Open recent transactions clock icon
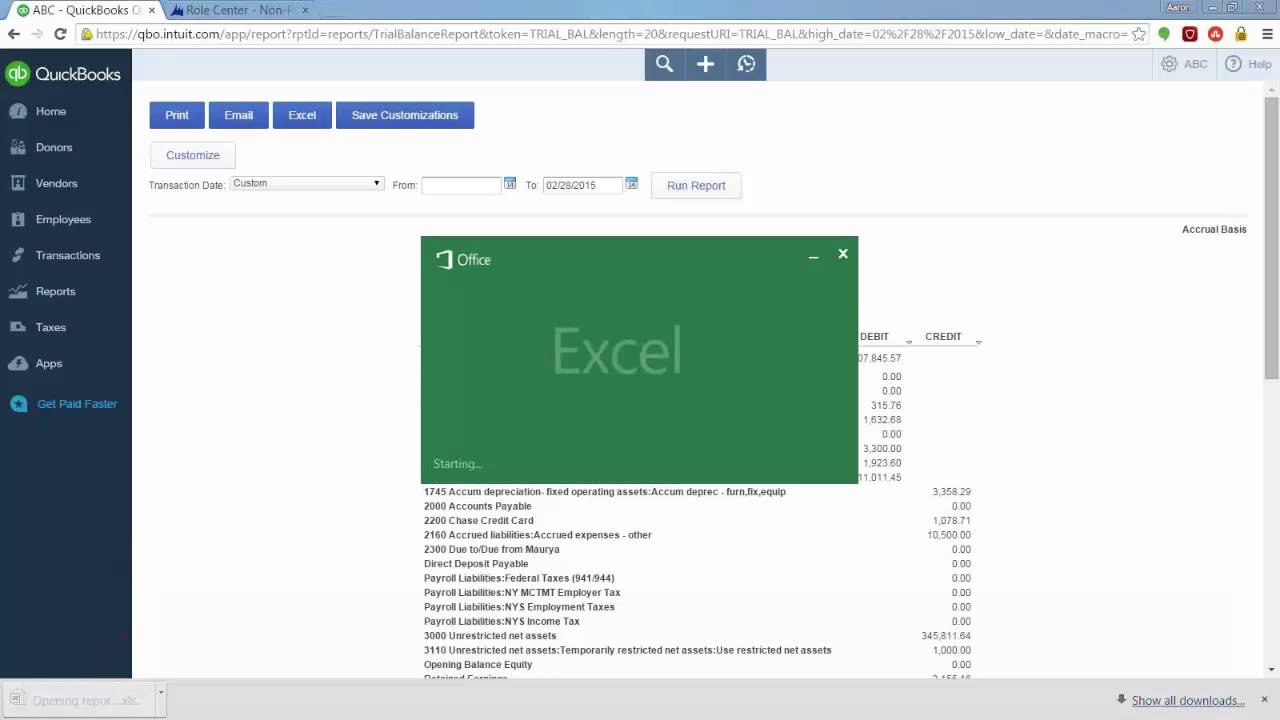This screenshot has height=720, width=1280. tap(746, 64)
